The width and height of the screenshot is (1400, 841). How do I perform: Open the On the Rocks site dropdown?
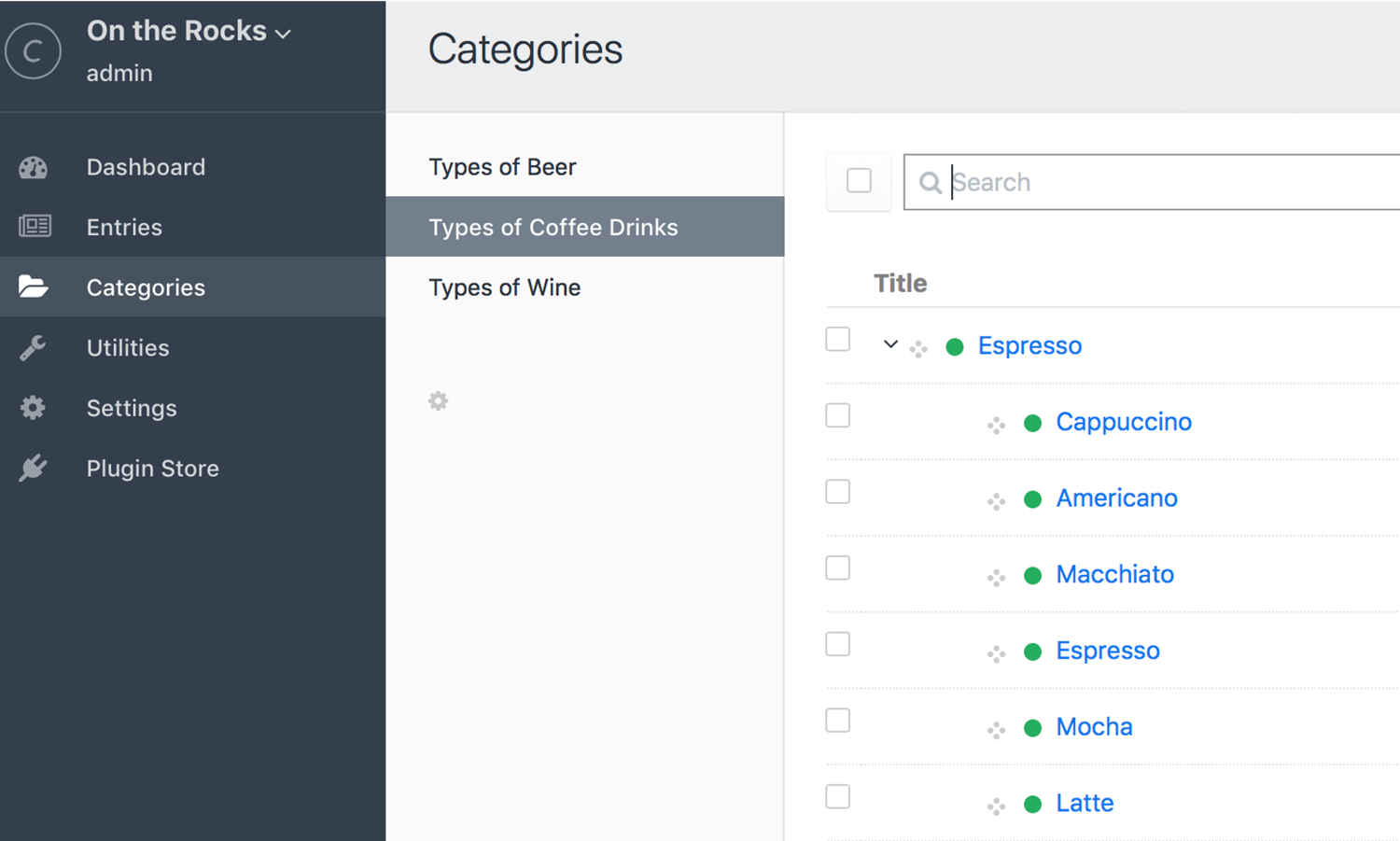(189, 31)
